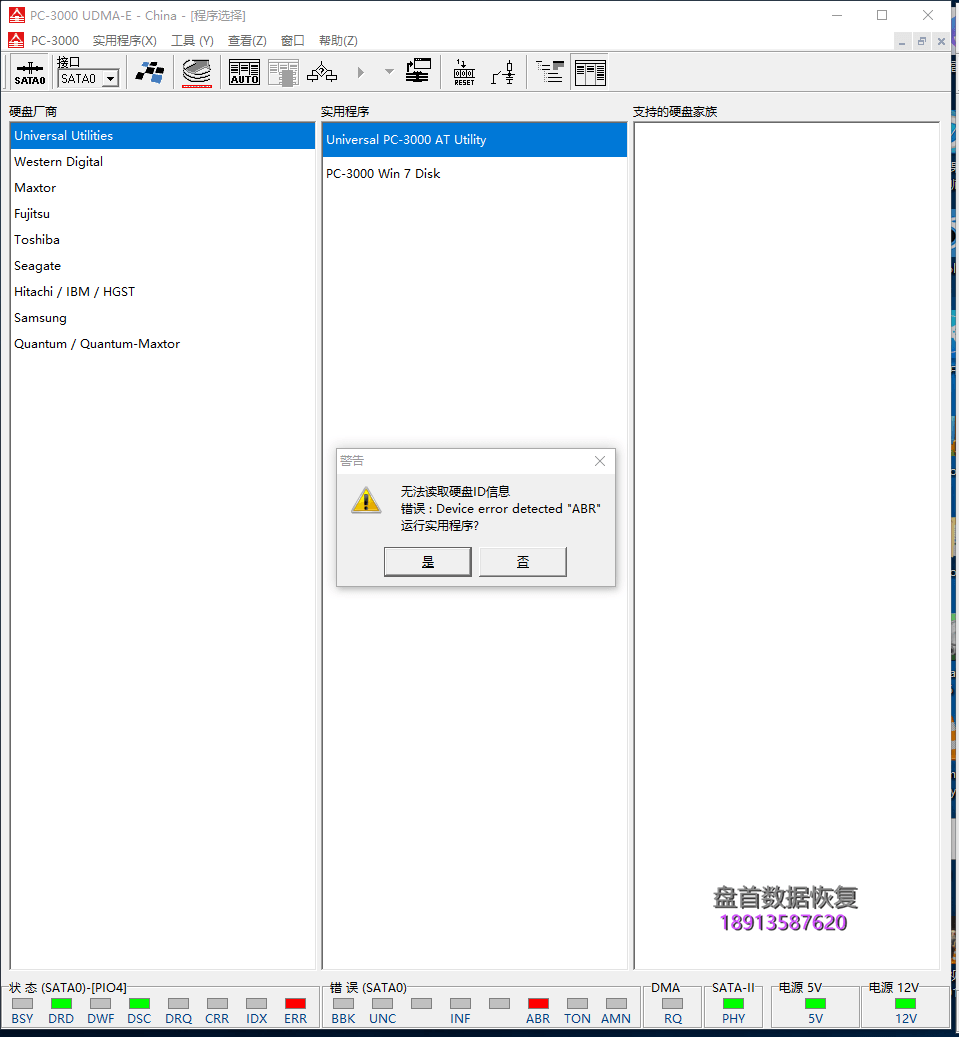
Task: Click 是 button in warning dialog
Action: coord(428,561)
